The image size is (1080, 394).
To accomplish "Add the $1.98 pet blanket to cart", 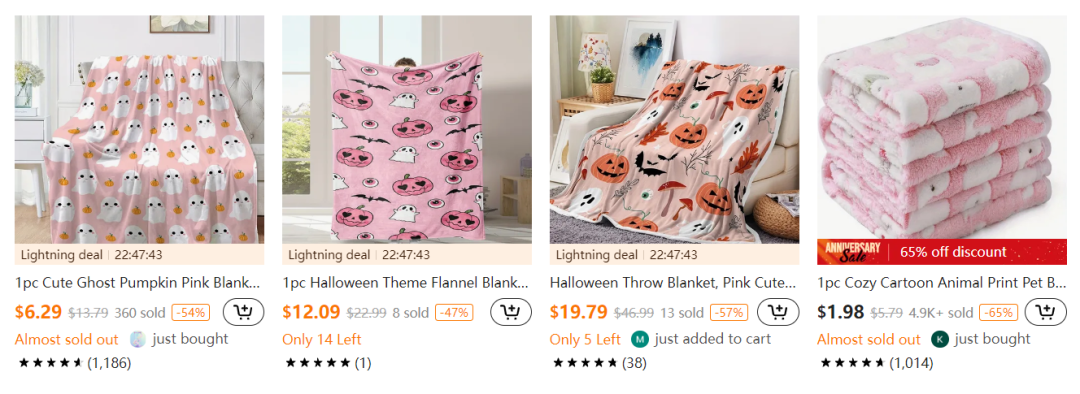I will [x=1045, y=312].
